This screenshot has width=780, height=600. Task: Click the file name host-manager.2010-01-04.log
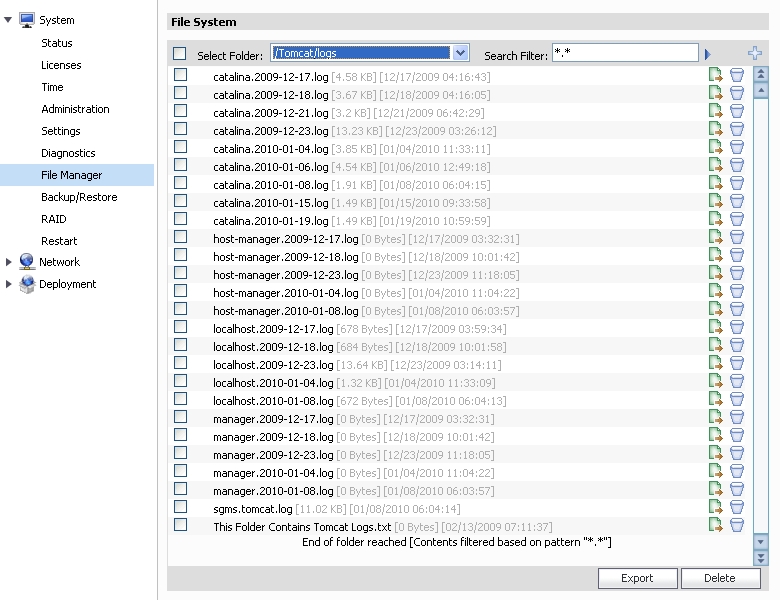(286, 293)
